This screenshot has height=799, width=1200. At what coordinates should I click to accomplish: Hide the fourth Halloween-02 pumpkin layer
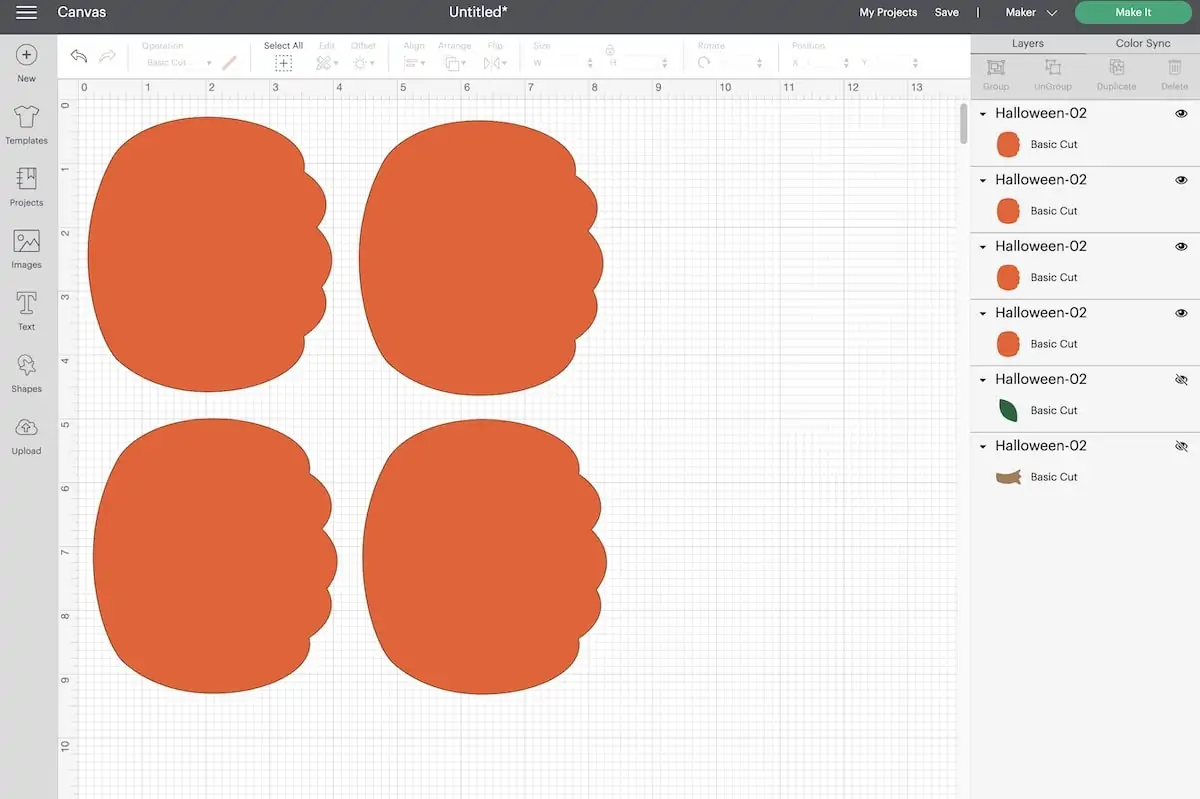coord(1181,313)
